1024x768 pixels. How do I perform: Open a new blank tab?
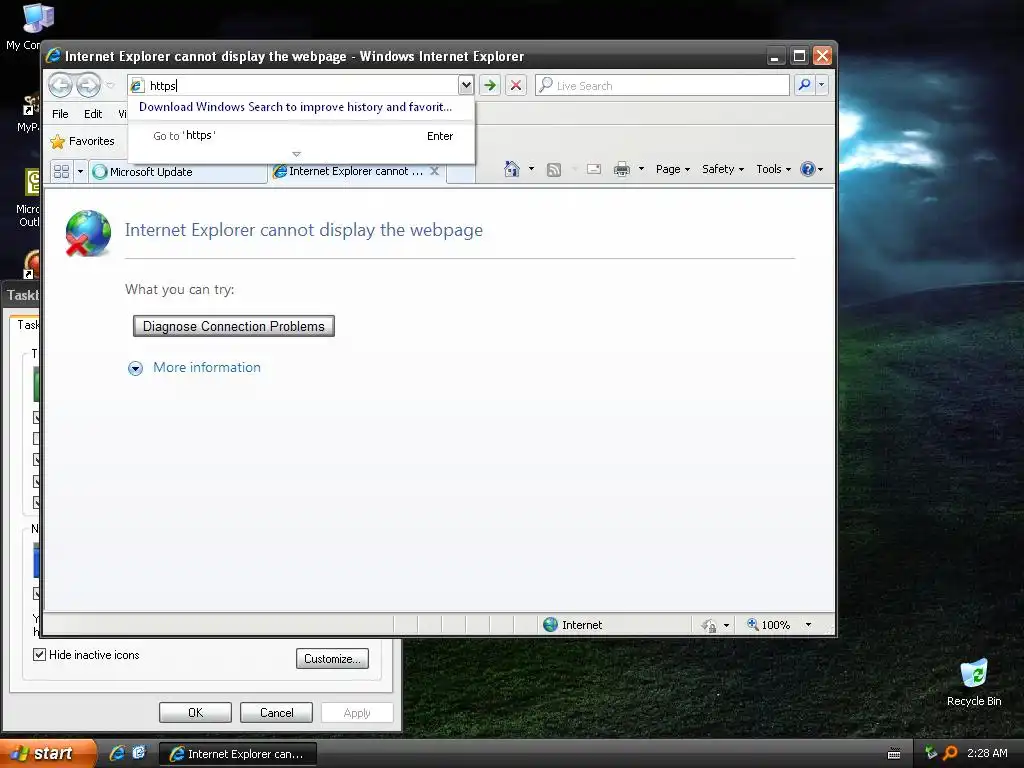point(461,173)
